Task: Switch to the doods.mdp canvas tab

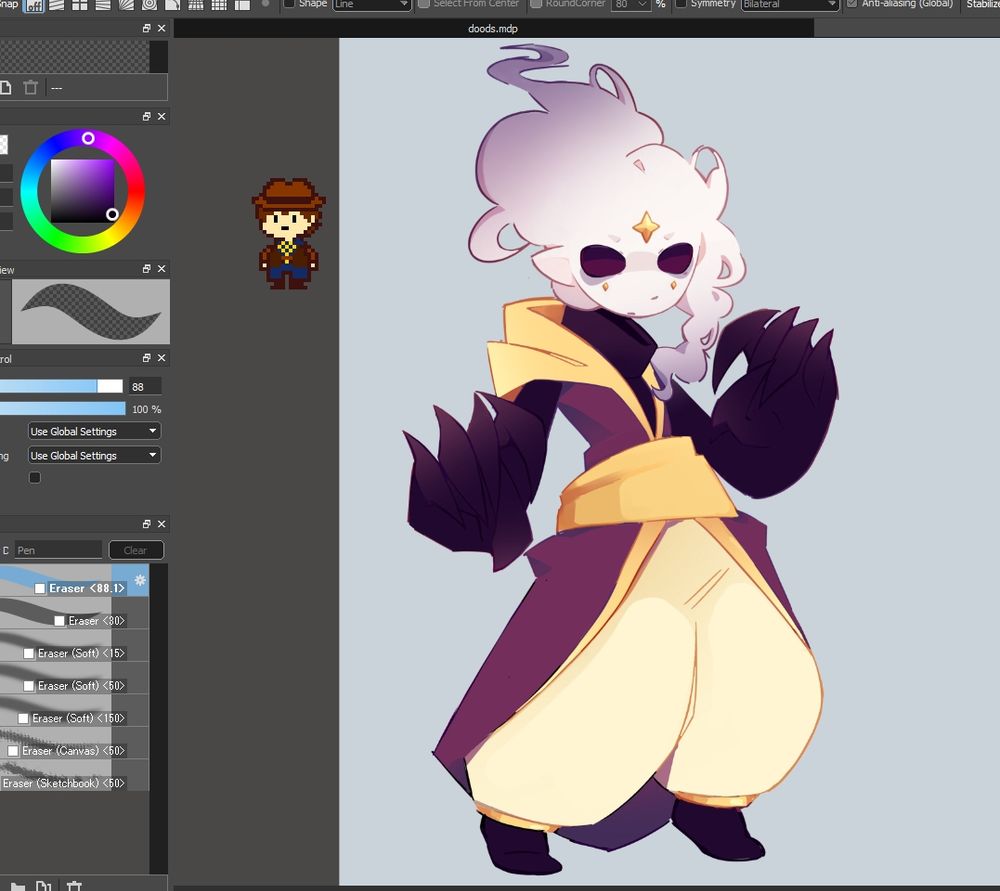Action: [x=493, y=29]
